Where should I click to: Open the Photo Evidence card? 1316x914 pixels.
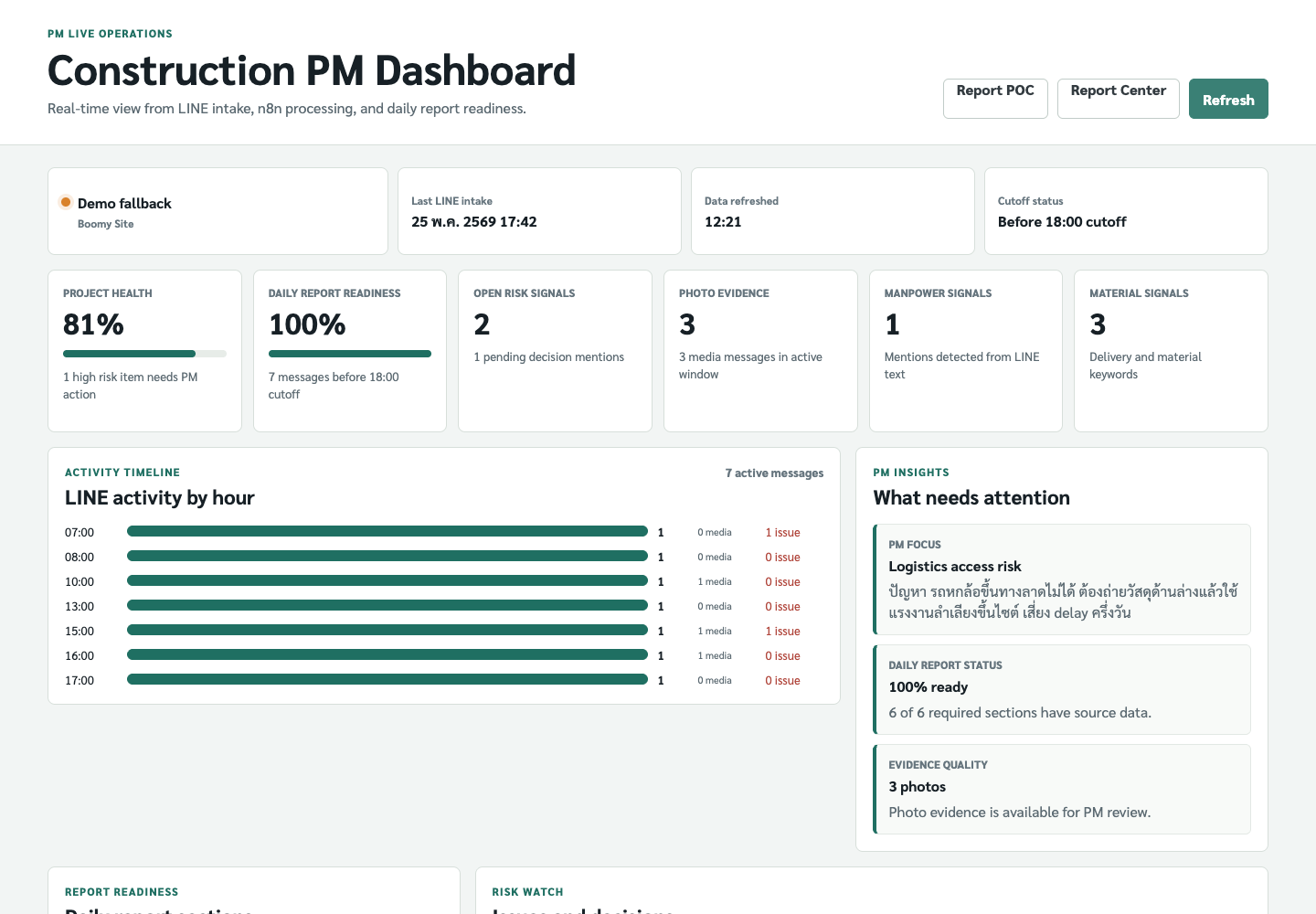[760, 351]
